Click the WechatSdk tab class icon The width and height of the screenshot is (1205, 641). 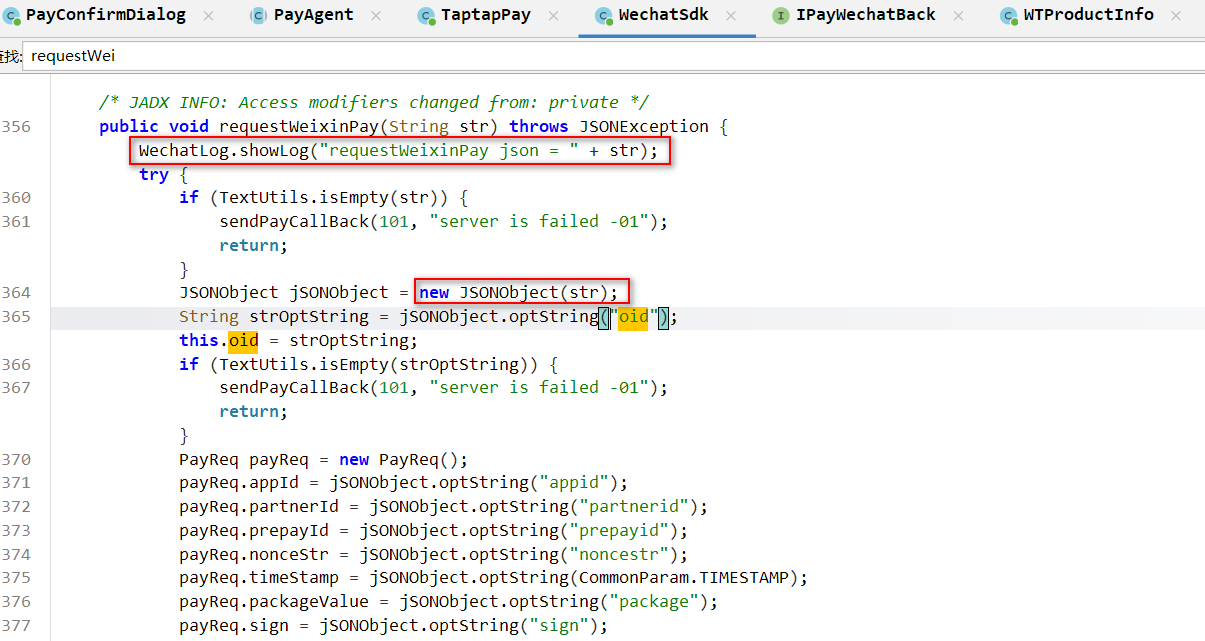603,16
